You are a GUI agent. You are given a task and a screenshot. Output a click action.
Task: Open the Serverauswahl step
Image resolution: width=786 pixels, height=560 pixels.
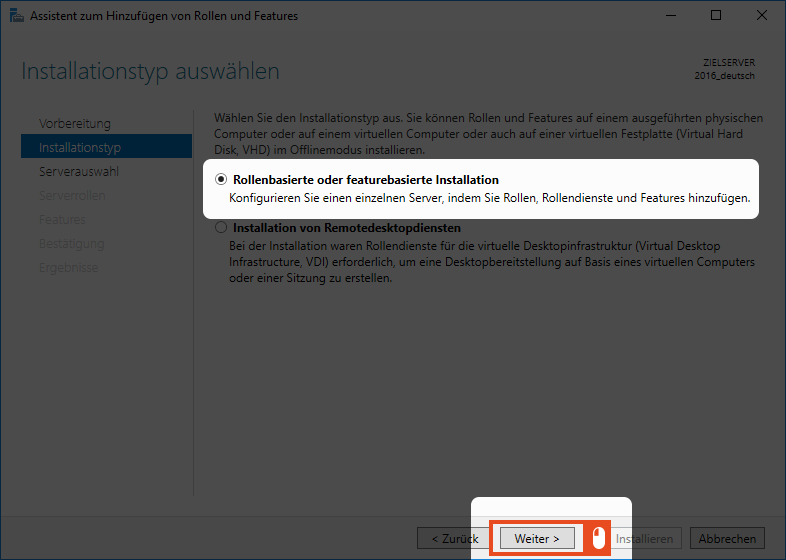tap(79, 171)
